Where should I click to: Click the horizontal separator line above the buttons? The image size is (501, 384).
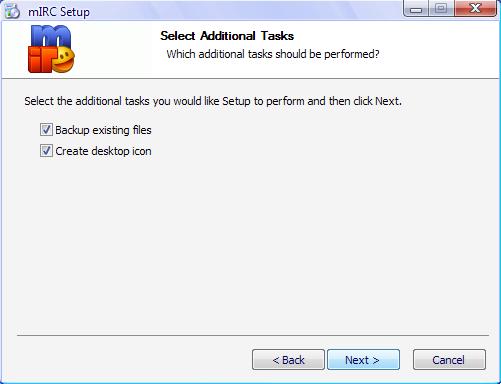point(253,335)
